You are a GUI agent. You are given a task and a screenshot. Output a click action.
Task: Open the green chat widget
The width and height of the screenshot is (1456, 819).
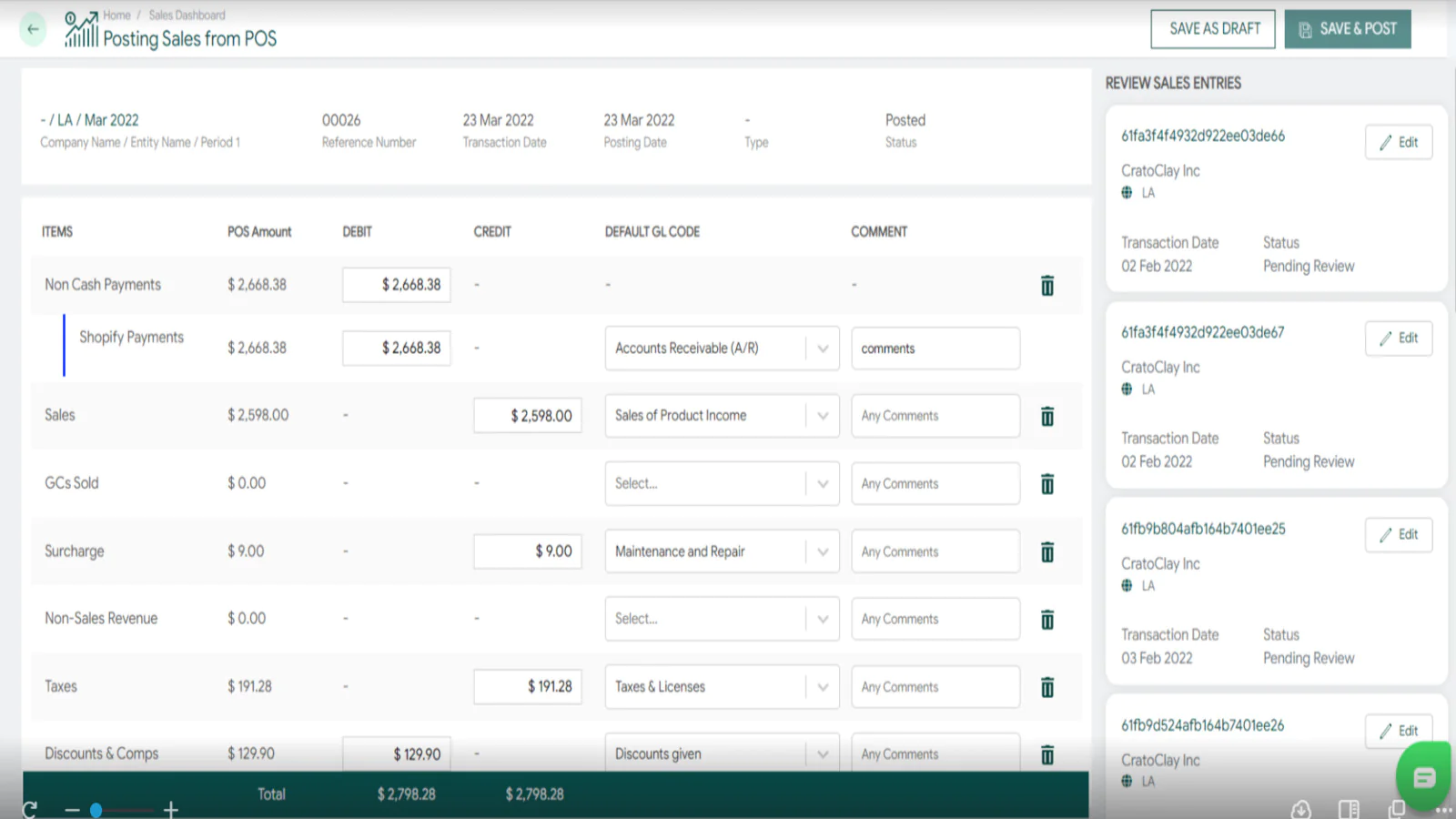pyautogui.click(x=1424, y=776)
